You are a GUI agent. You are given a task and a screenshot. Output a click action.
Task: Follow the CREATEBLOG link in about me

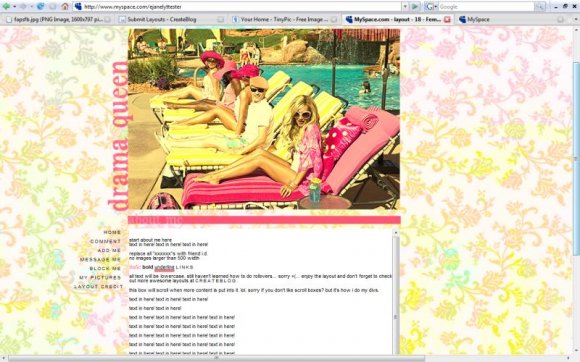pos(216,281)
